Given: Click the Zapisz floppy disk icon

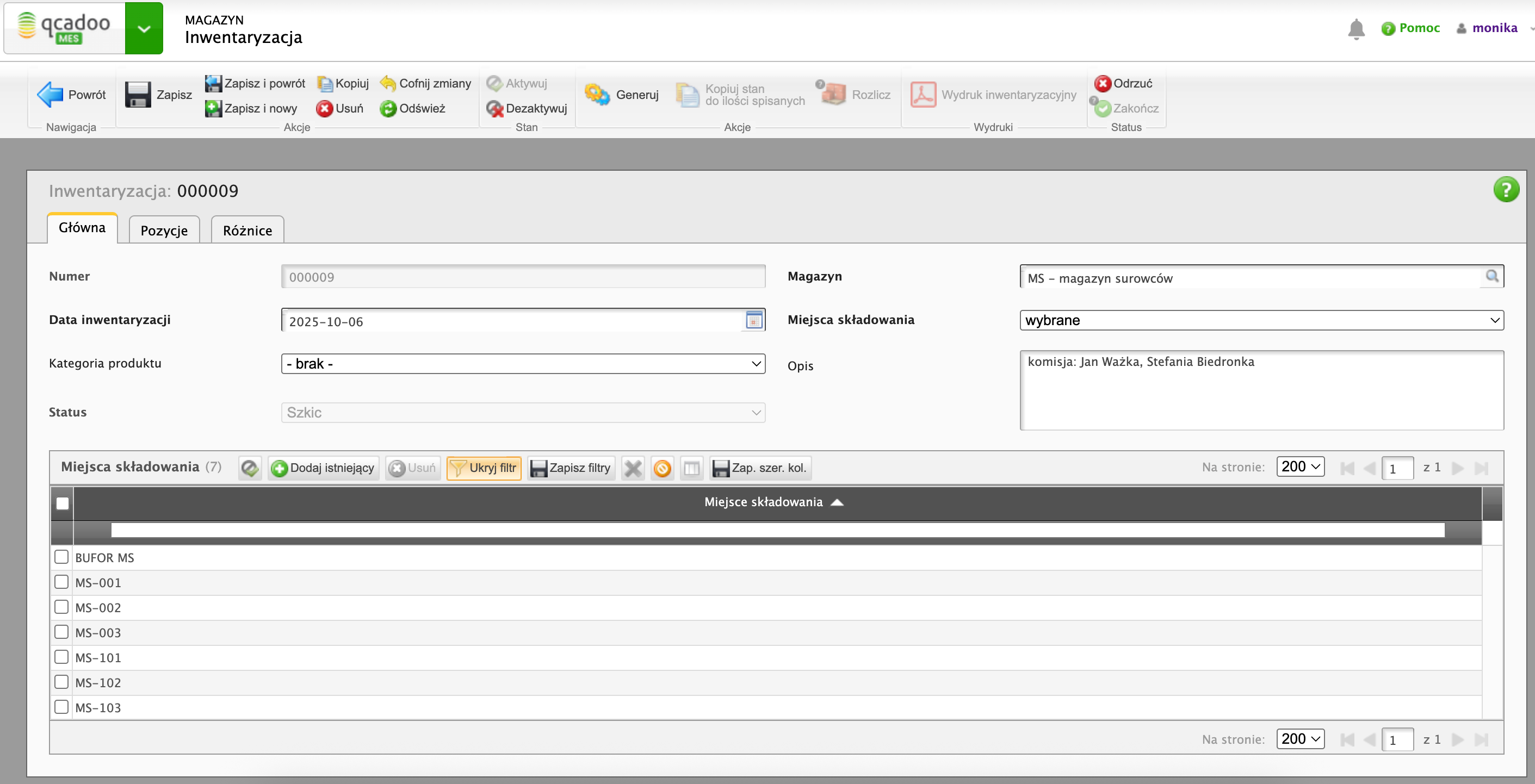Looking at the screenshot, I should coord(138,95).
